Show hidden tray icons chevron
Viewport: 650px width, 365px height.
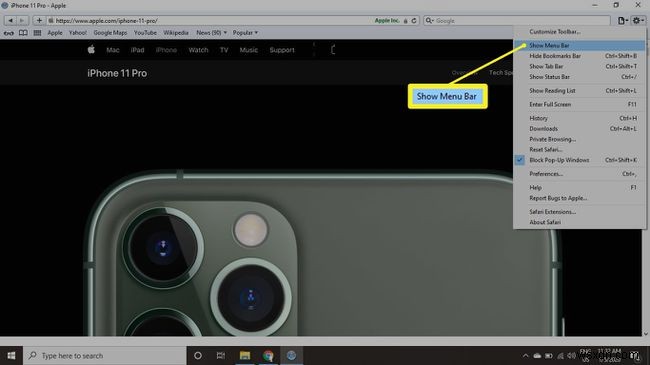(x=525, y=355)
